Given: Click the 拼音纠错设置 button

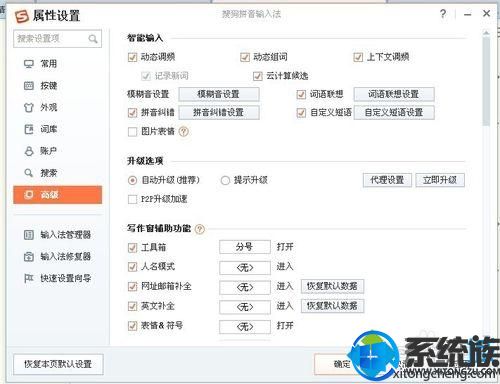Looking at the screenshot, I should [219, 112].
